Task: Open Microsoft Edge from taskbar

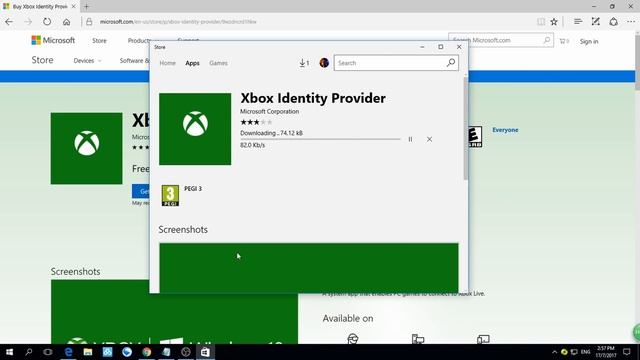Action: pyautogui.click(x=68, y=352)
